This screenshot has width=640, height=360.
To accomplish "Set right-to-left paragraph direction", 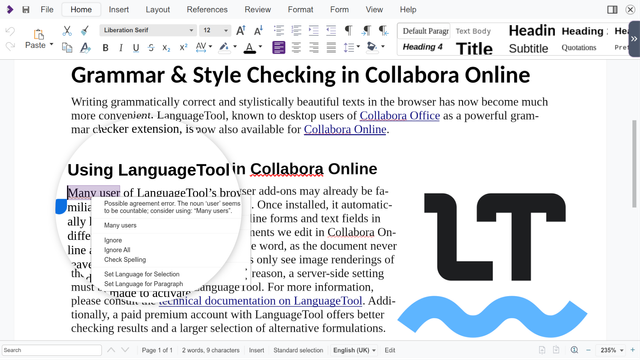I will point(384,31).
